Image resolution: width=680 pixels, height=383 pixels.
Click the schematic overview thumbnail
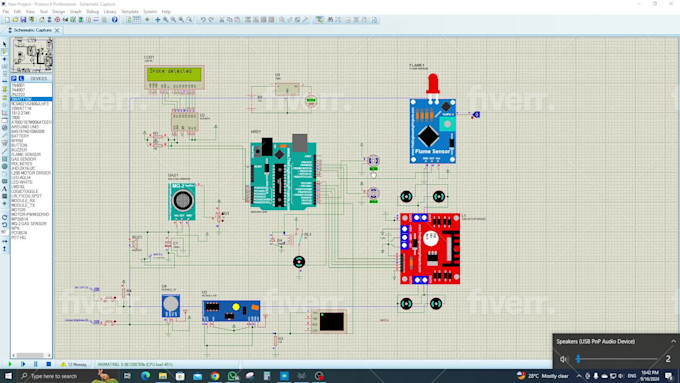pyautogui.click(x=32, y=55)
